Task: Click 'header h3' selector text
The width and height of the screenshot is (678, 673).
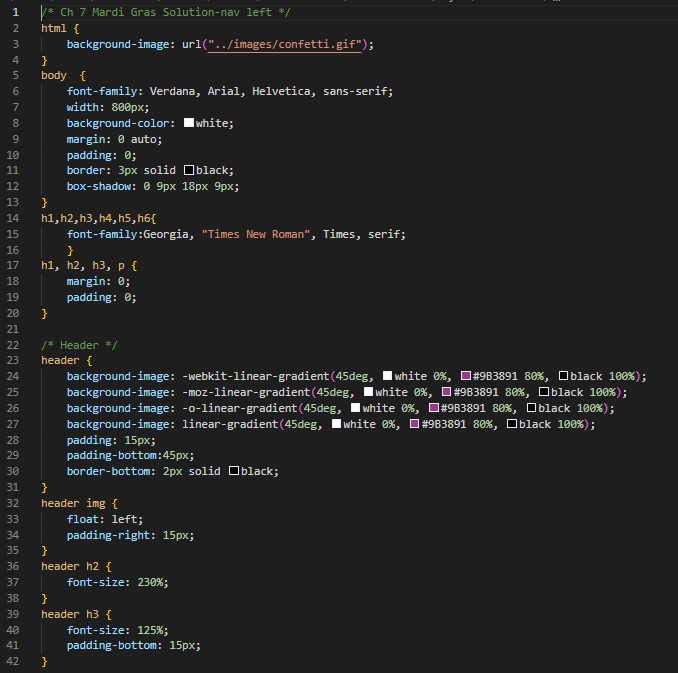Action: point(70,614)
